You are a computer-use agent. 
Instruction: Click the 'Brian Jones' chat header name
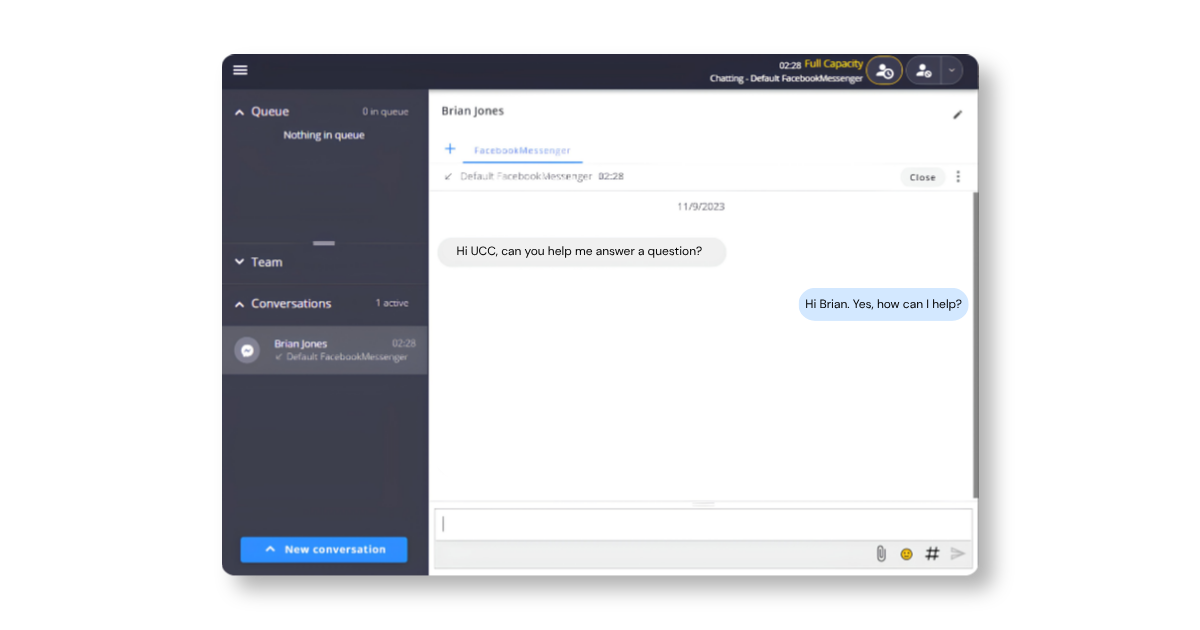pyautogui.click(x=473, y=111)
